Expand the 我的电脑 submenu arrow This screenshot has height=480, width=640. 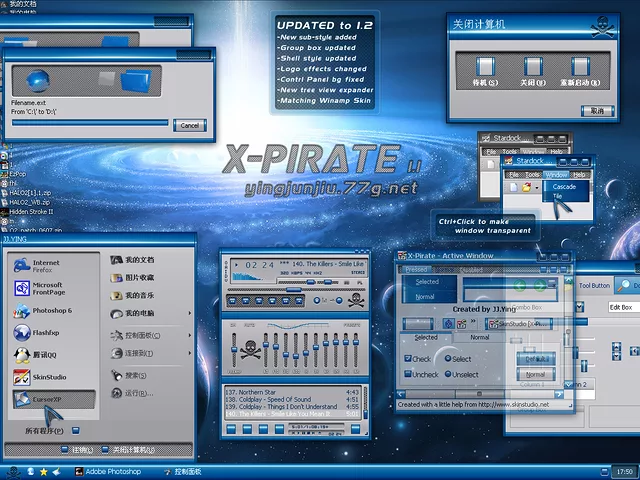click(191, 314)
